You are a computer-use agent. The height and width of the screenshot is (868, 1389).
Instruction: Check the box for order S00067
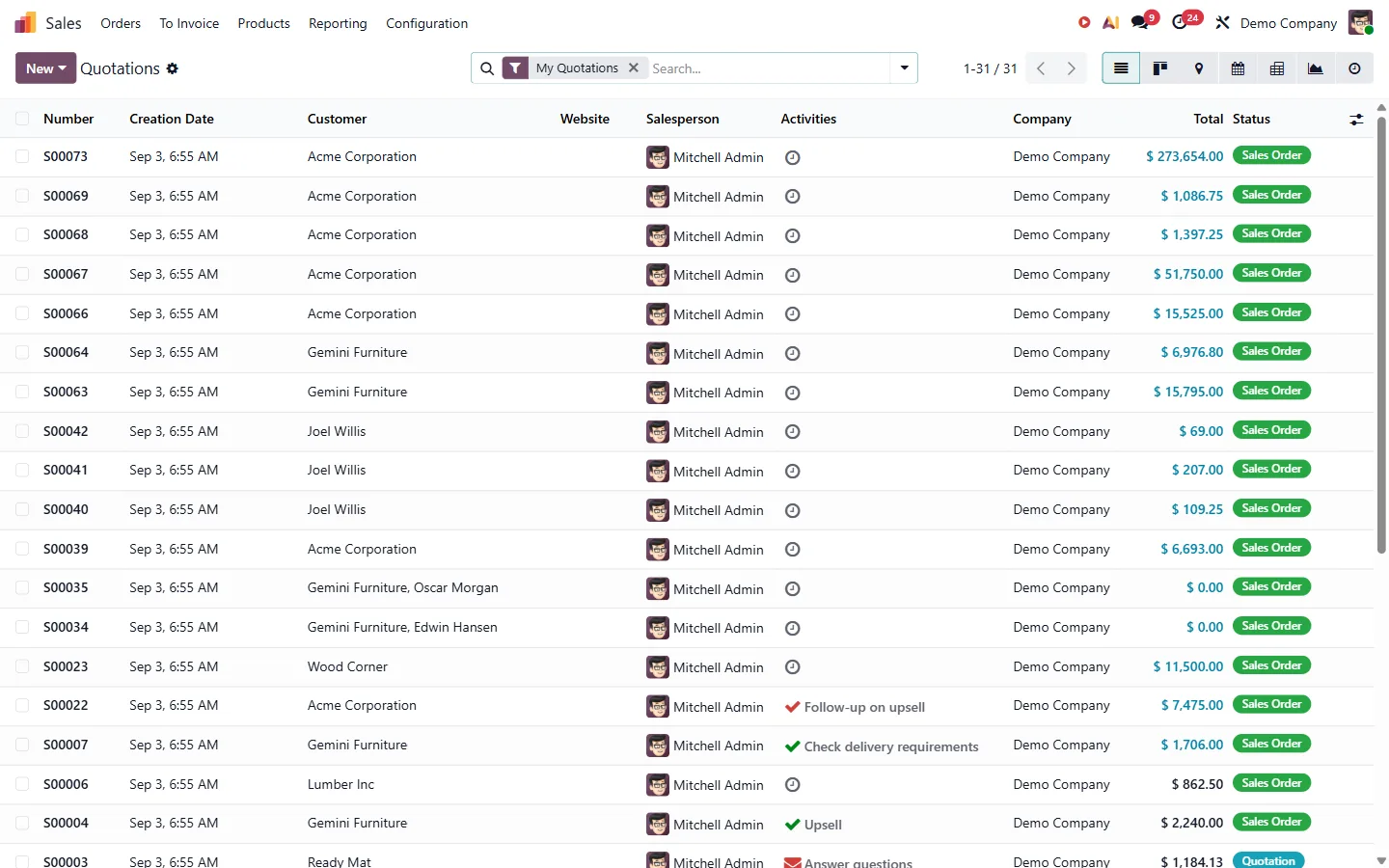[22, 274]
